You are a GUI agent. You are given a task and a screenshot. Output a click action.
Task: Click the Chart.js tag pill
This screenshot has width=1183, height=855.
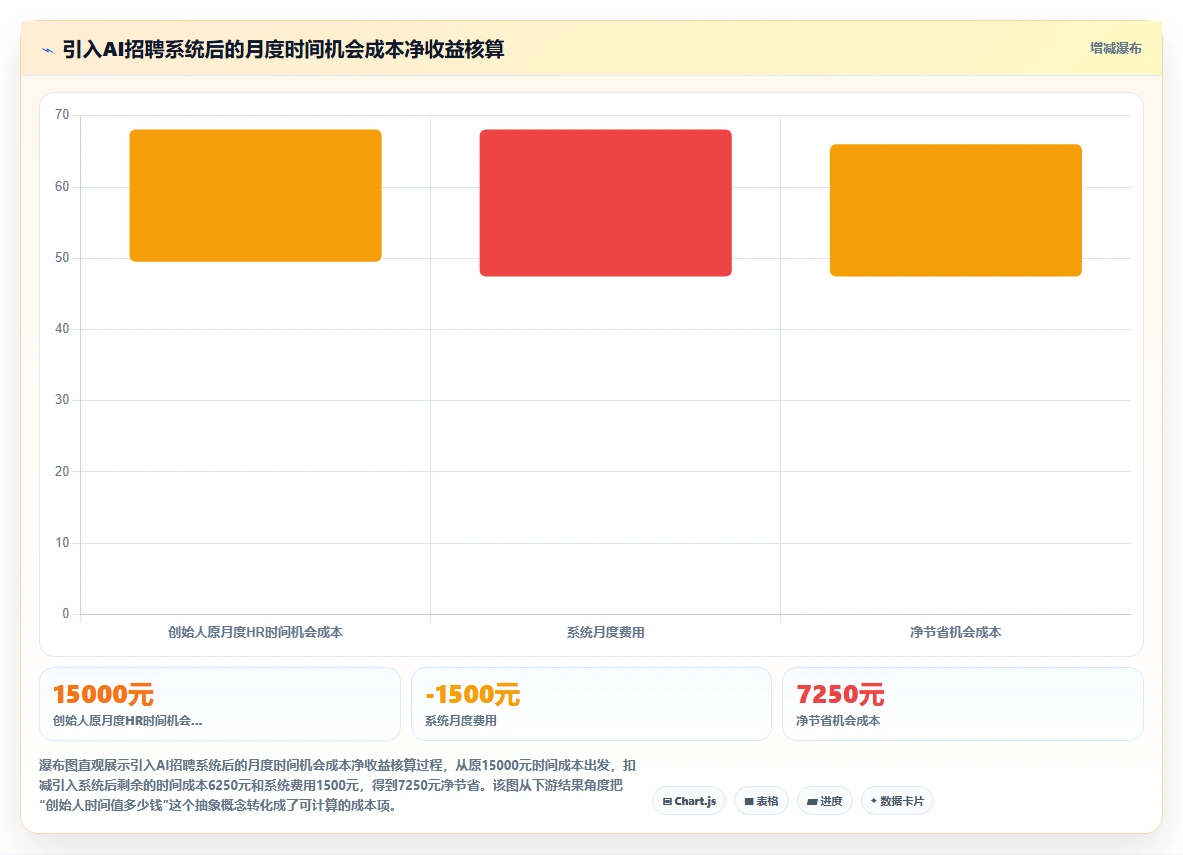click(689, 801)
